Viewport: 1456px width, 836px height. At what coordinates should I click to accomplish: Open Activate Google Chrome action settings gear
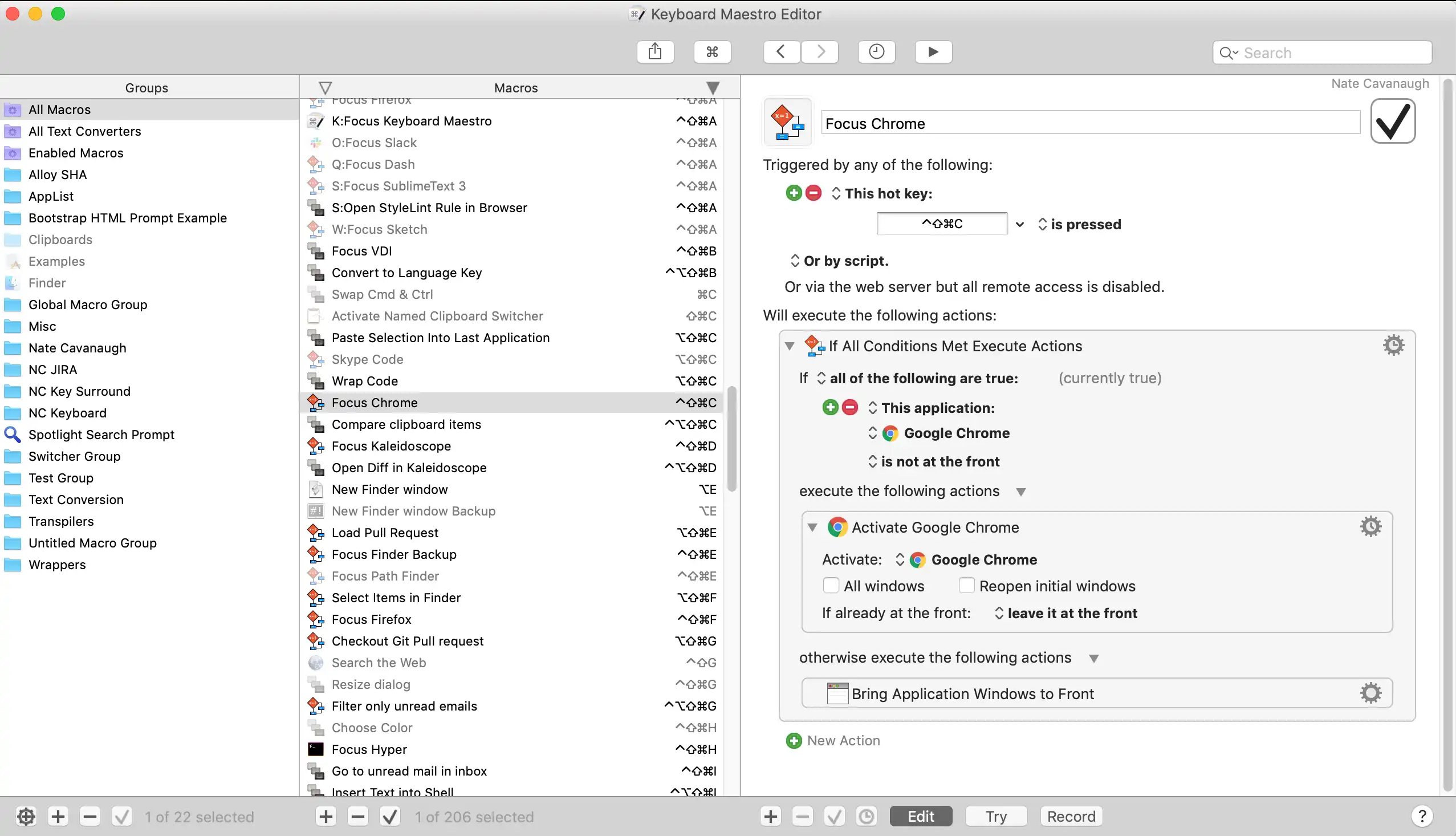[x=1371, y=526]
